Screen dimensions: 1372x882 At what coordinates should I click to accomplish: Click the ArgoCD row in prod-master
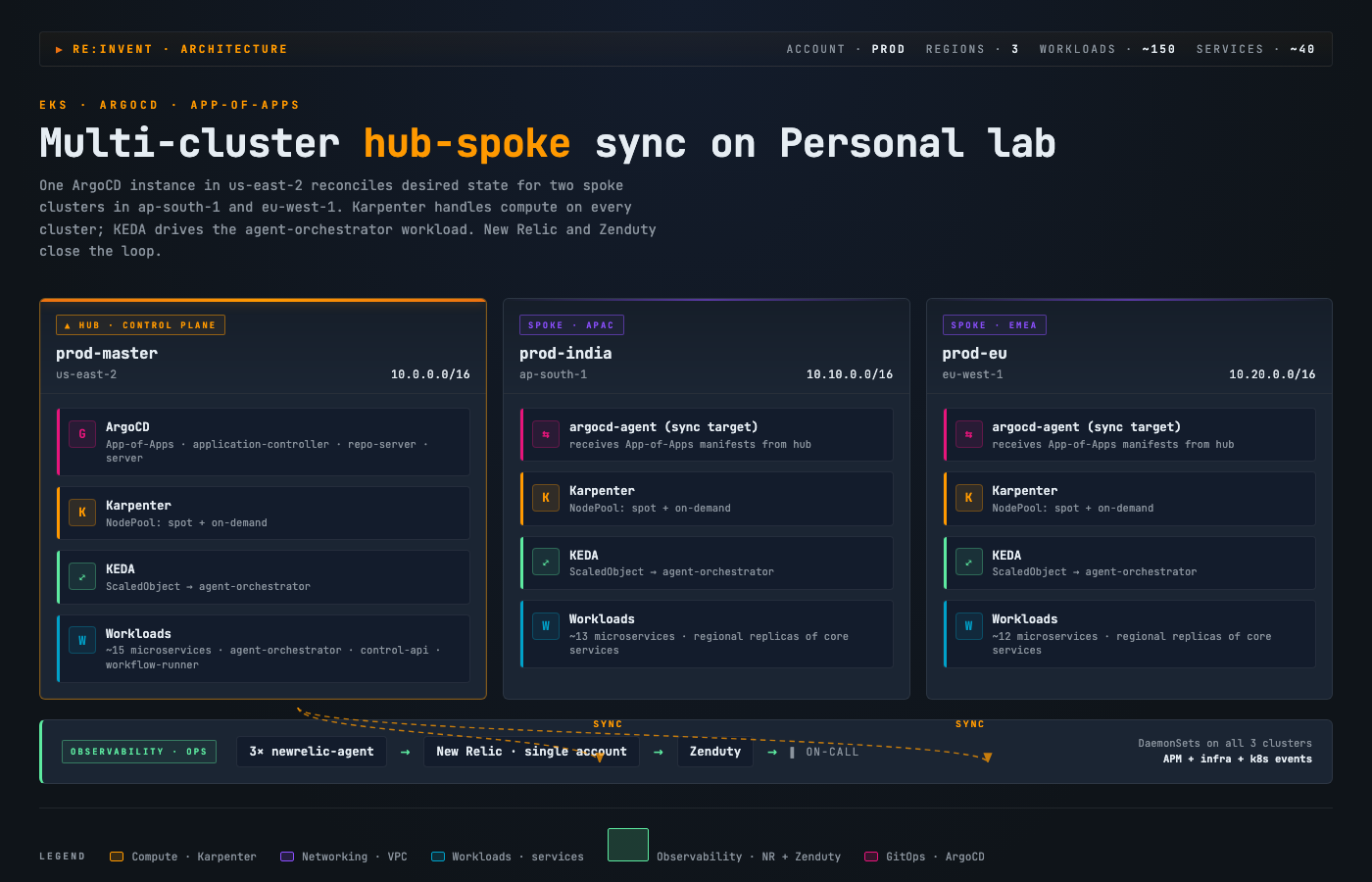pyautogui.click(x=263, y=442)
